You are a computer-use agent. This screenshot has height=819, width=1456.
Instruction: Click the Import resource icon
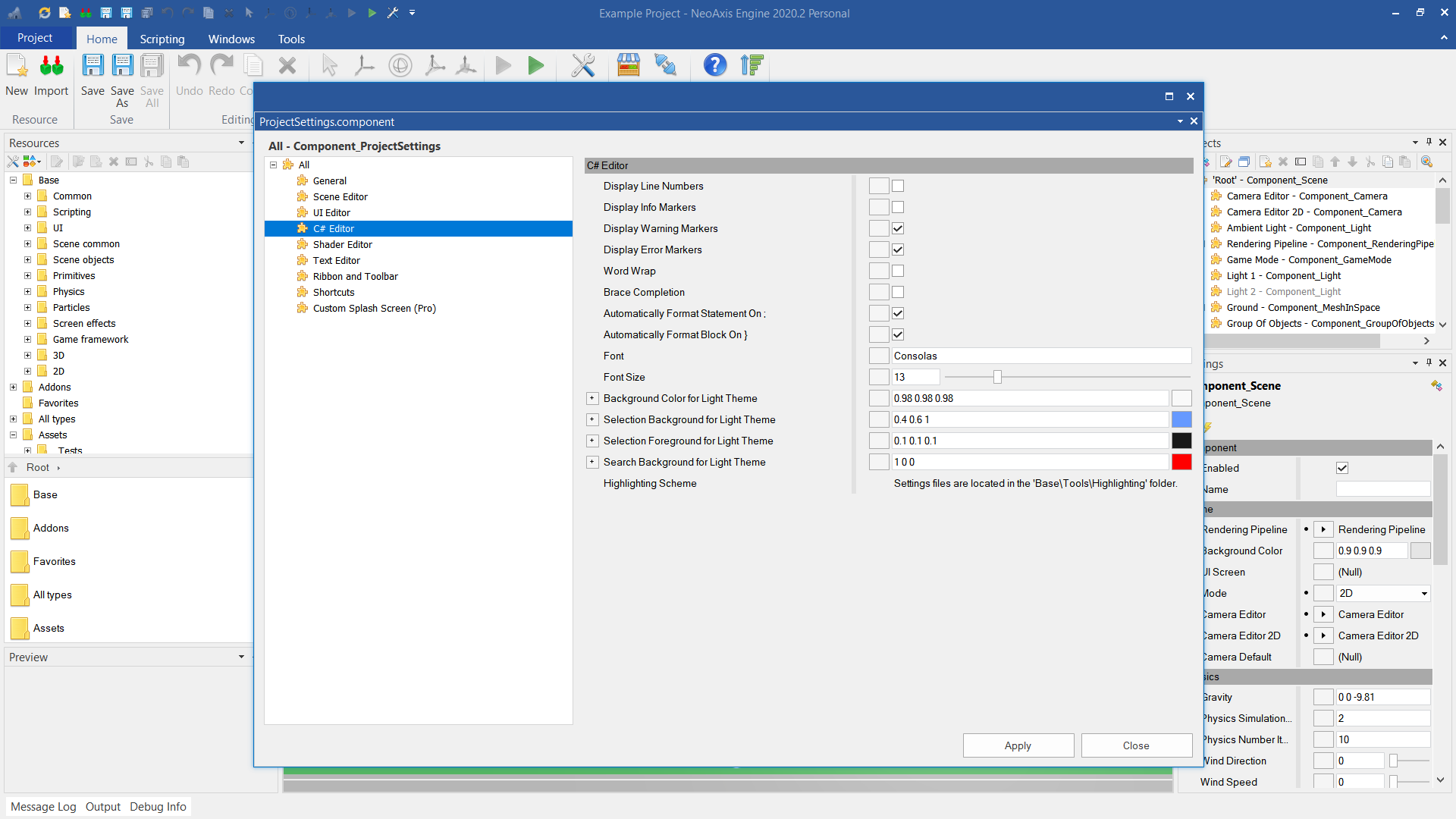point(51,67)
